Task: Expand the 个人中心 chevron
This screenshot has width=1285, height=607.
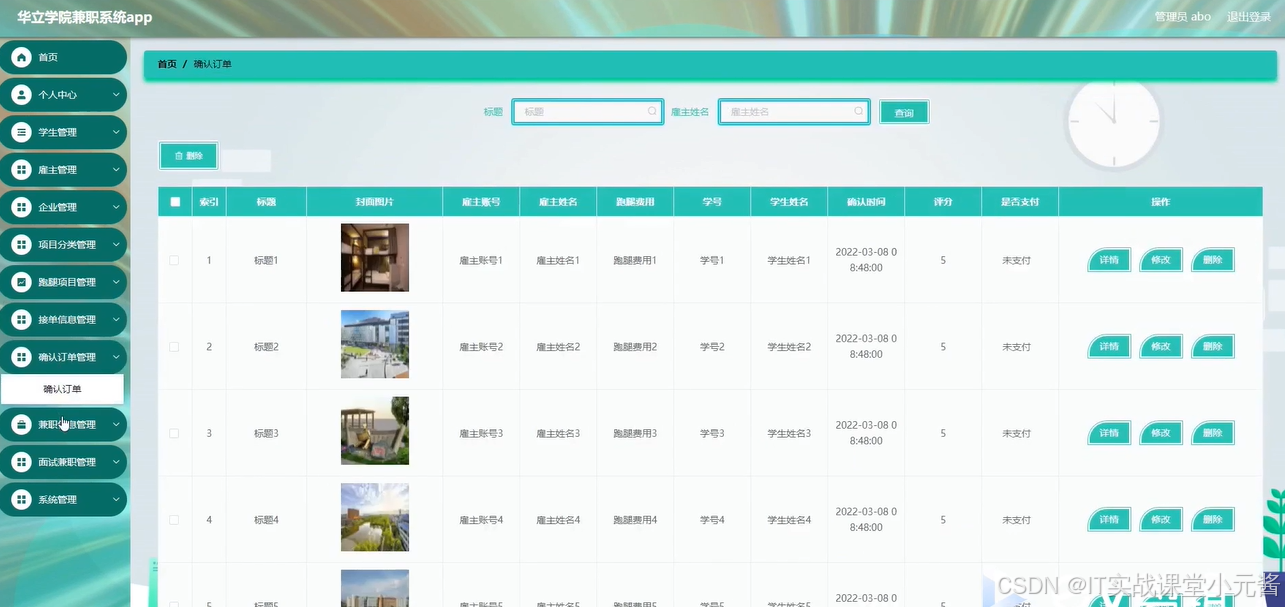Action: 116,95
